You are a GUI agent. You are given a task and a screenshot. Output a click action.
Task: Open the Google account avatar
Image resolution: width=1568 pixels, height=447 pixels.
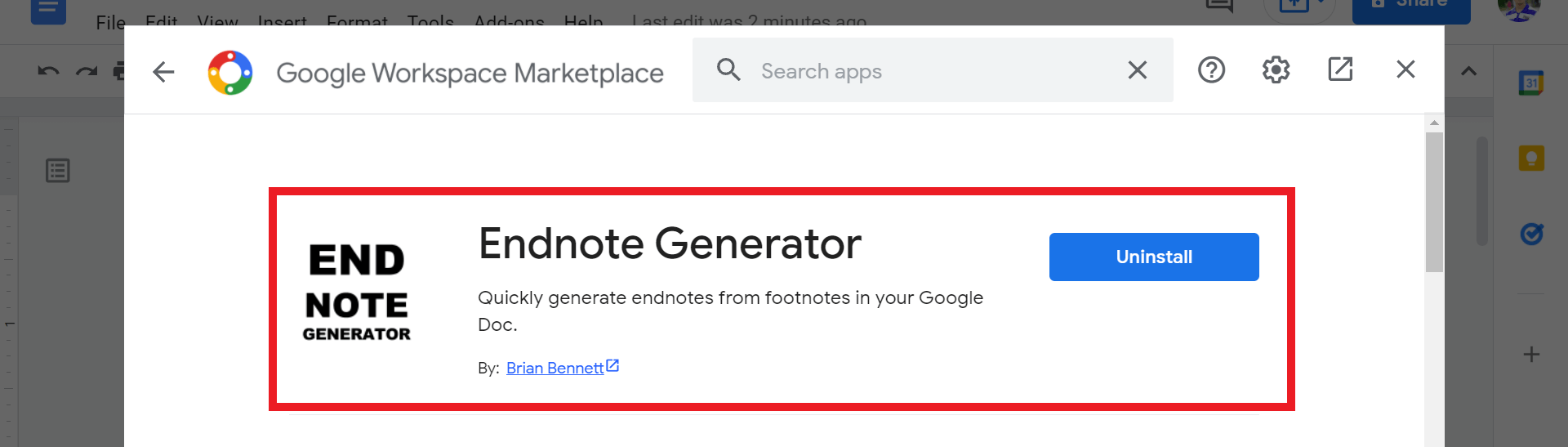point(1519,8)
